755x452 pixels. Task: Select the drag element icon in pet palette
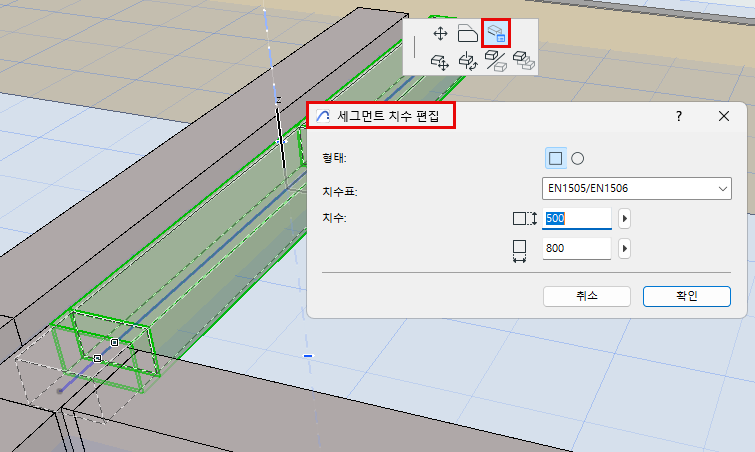pyautogui.click(x=440, y=63)
